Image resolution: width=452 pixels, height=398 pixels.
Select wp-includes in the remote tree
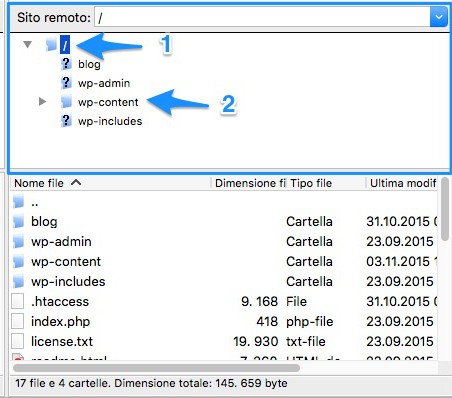110,121
